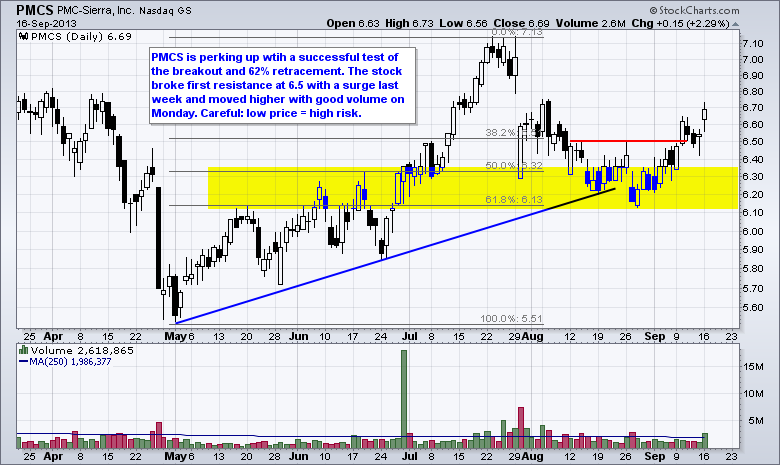Screen dimensions: 780x465
Task: Click the 5M volume axis label
Action: coord(756,420)
